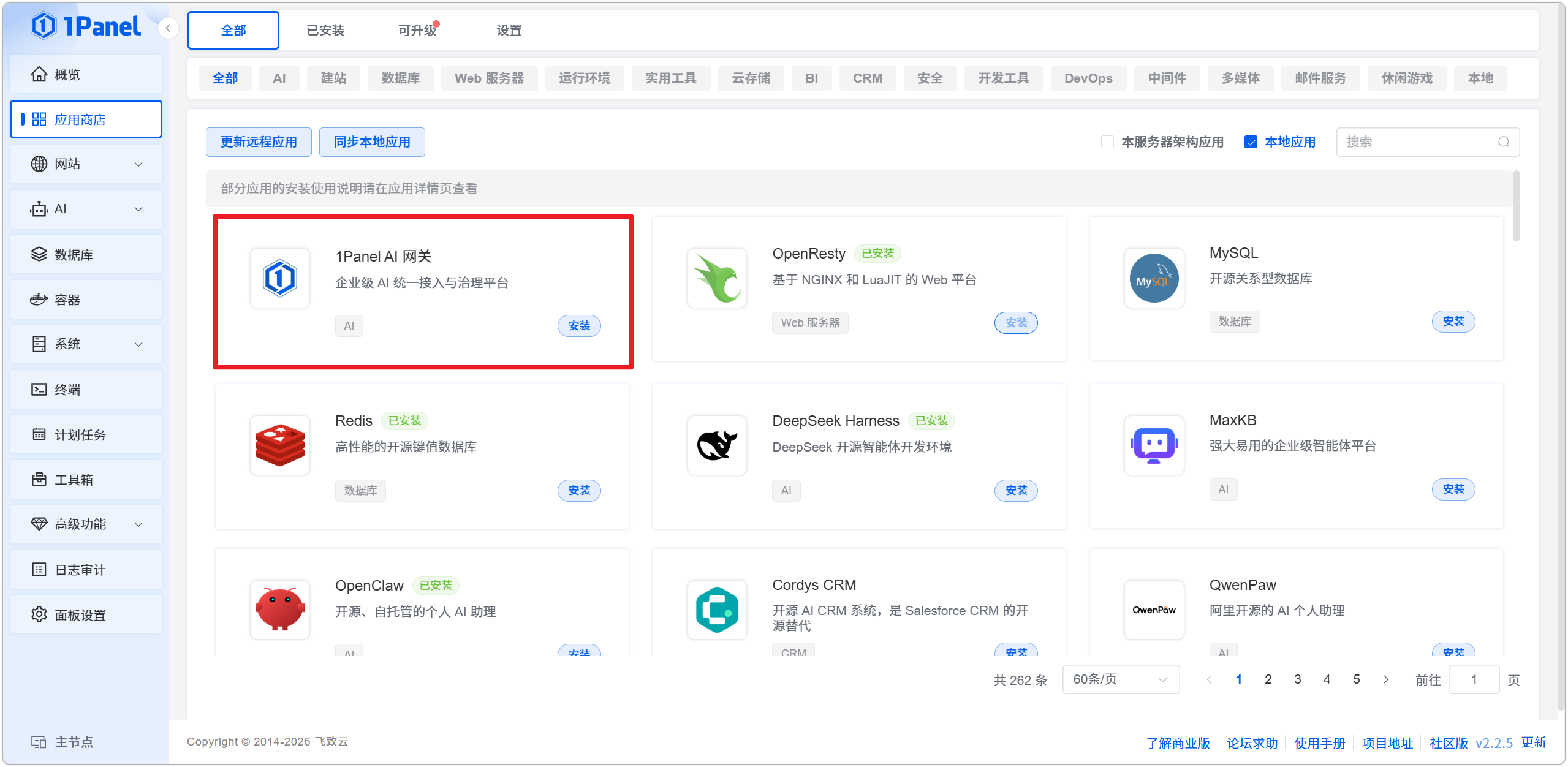Switch to 可升级 tab
This screenshot has height=767, width=1568.
tap(417, 30)
